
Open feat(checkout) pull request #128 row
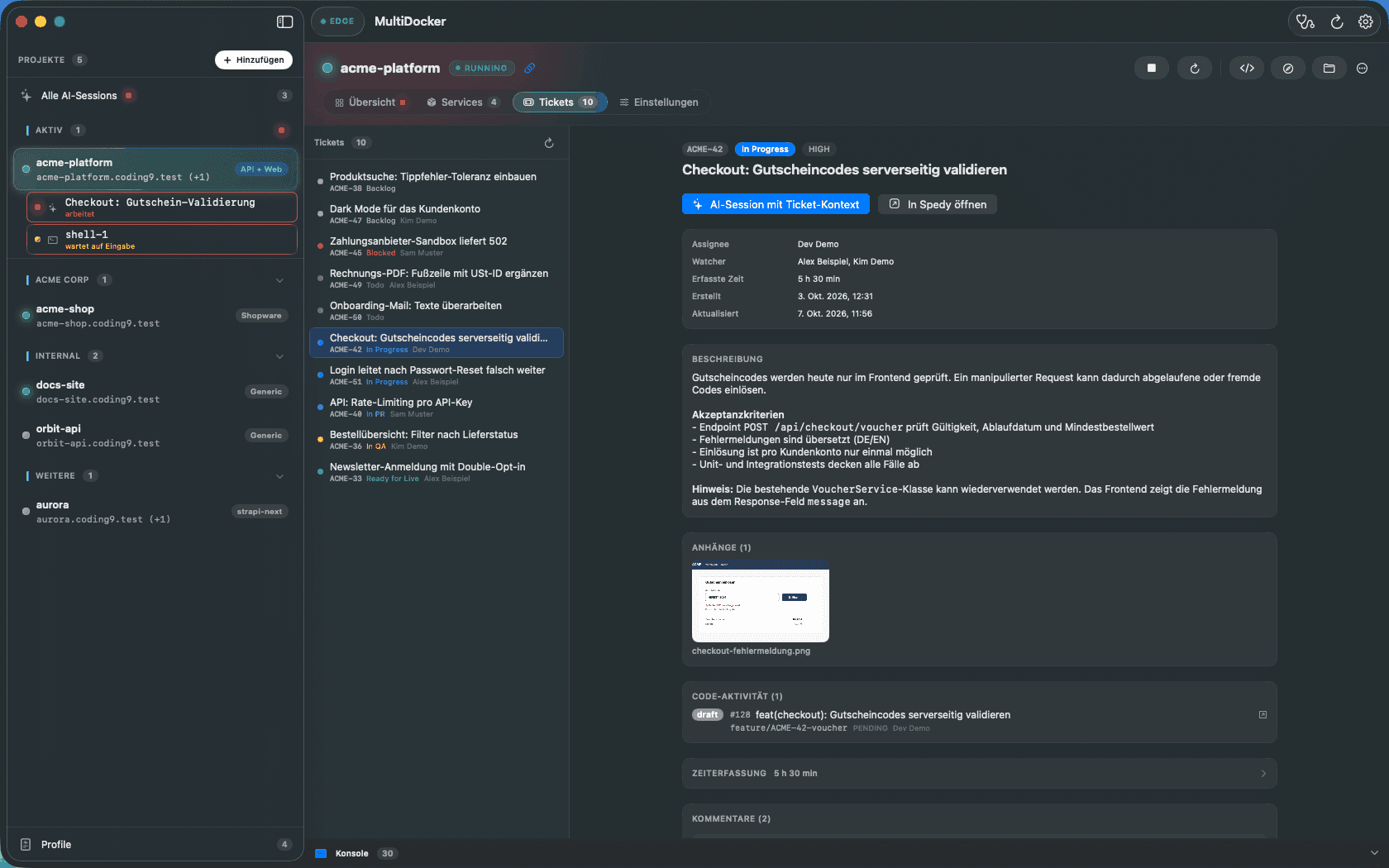(x=979, y=720)
